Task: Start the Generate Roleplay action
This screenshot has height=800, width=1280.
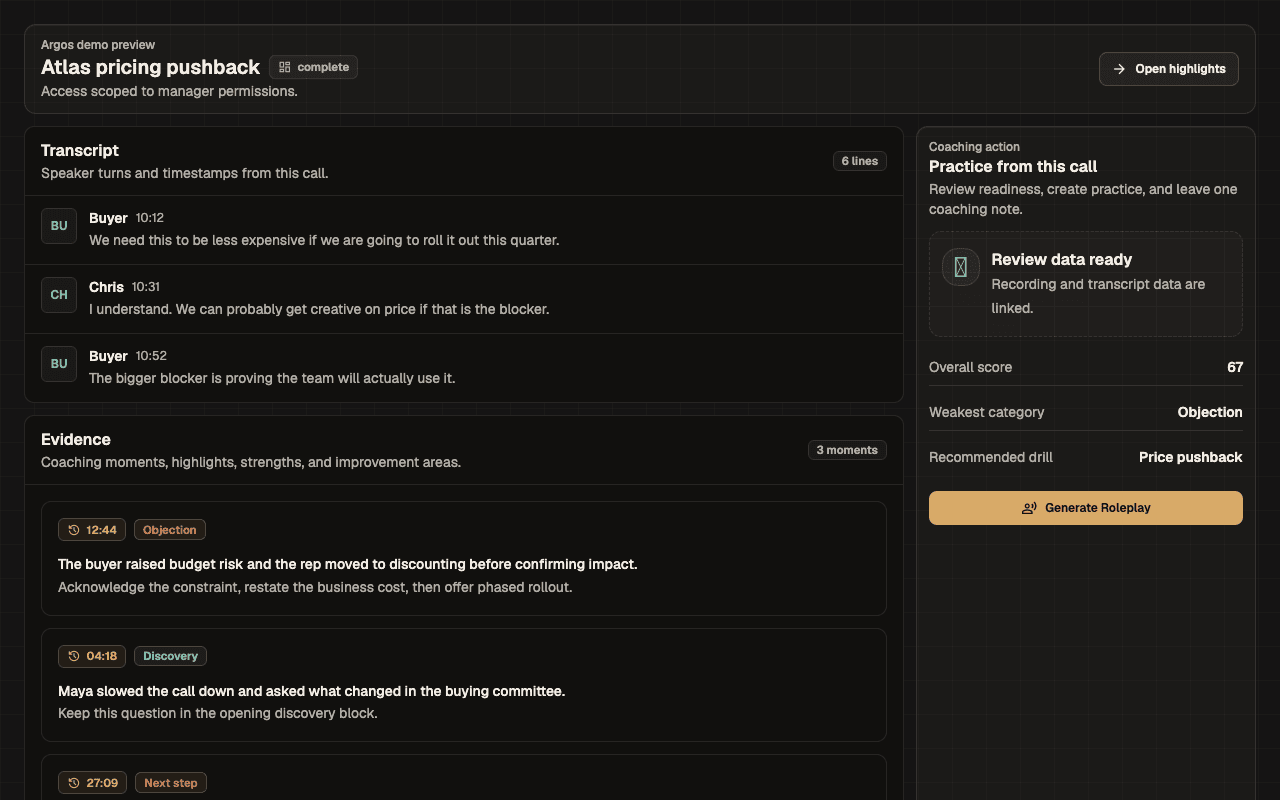Action: click(1086, 508)
